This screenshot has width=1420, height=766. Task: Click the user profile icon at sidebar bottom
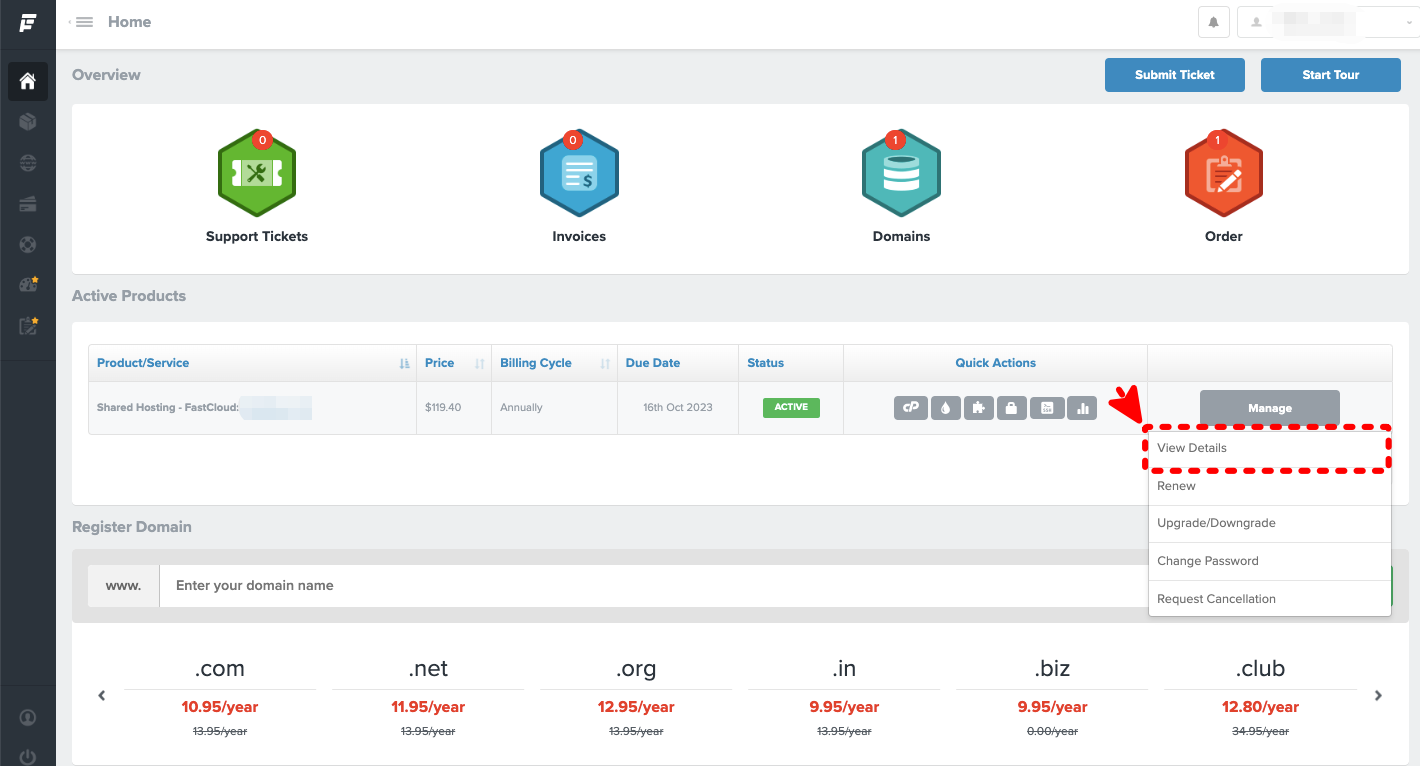28,717
